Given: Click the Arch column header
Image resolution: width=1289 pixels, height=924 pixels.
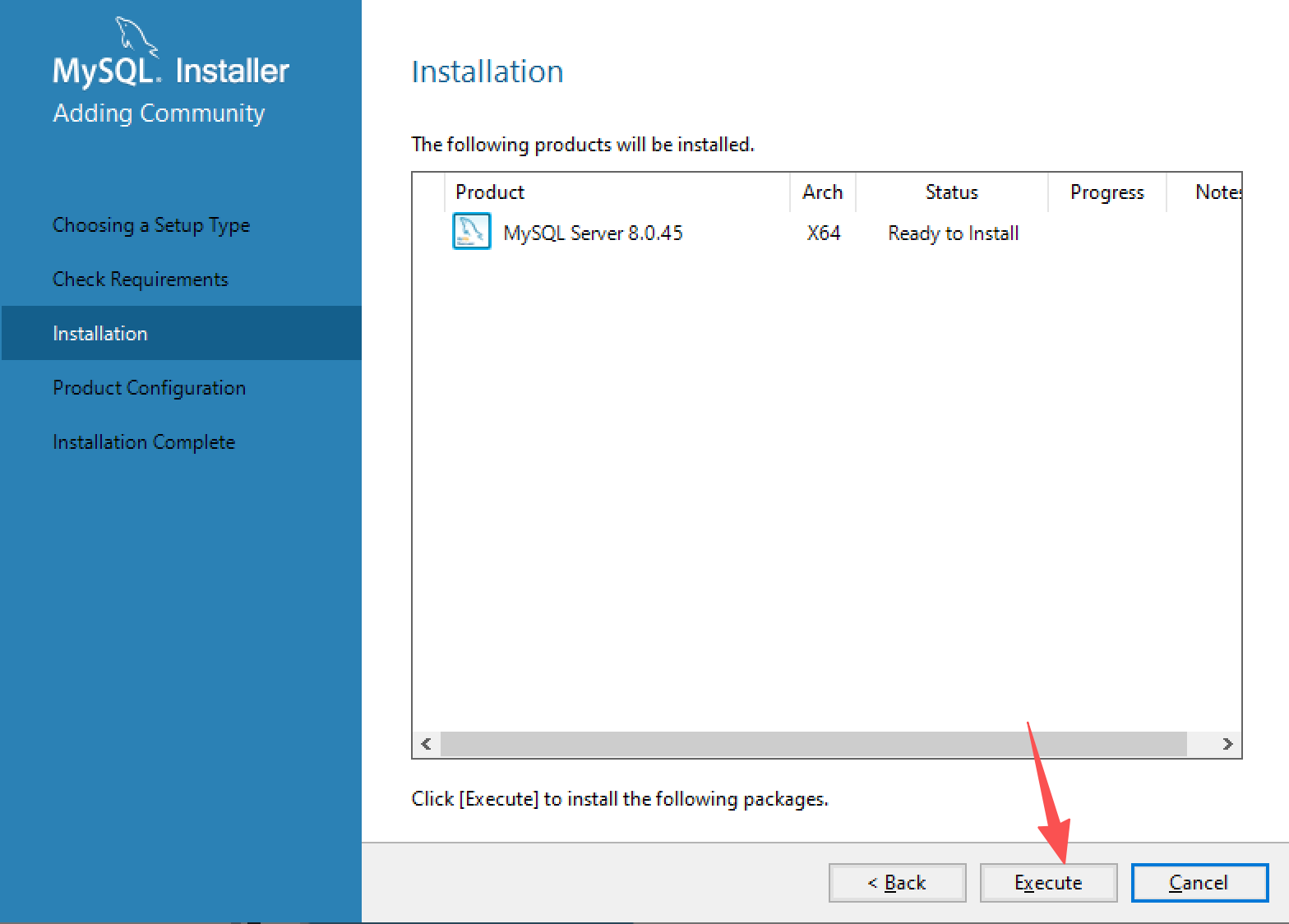Looking at the screenshot, I should [823, 192].
